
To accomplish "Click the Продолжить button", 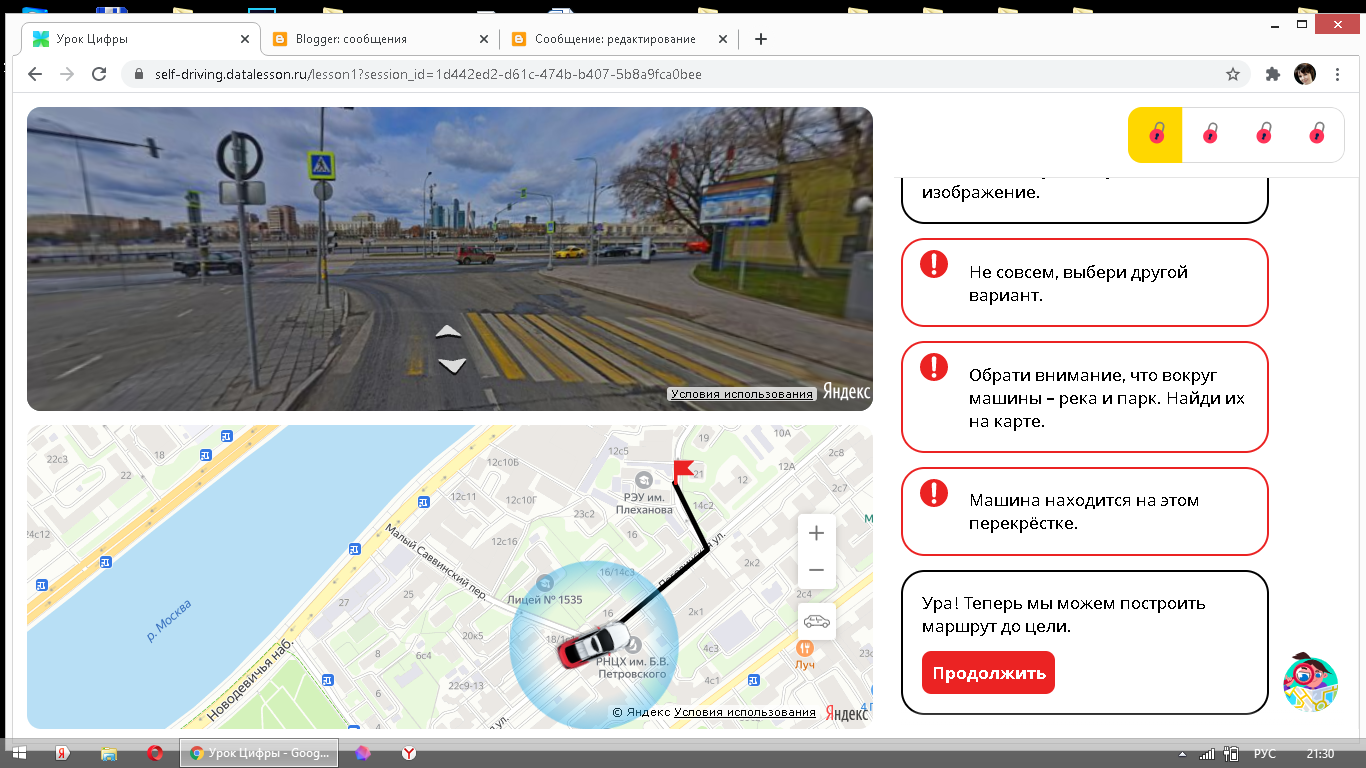I will [x=988, y=673].
